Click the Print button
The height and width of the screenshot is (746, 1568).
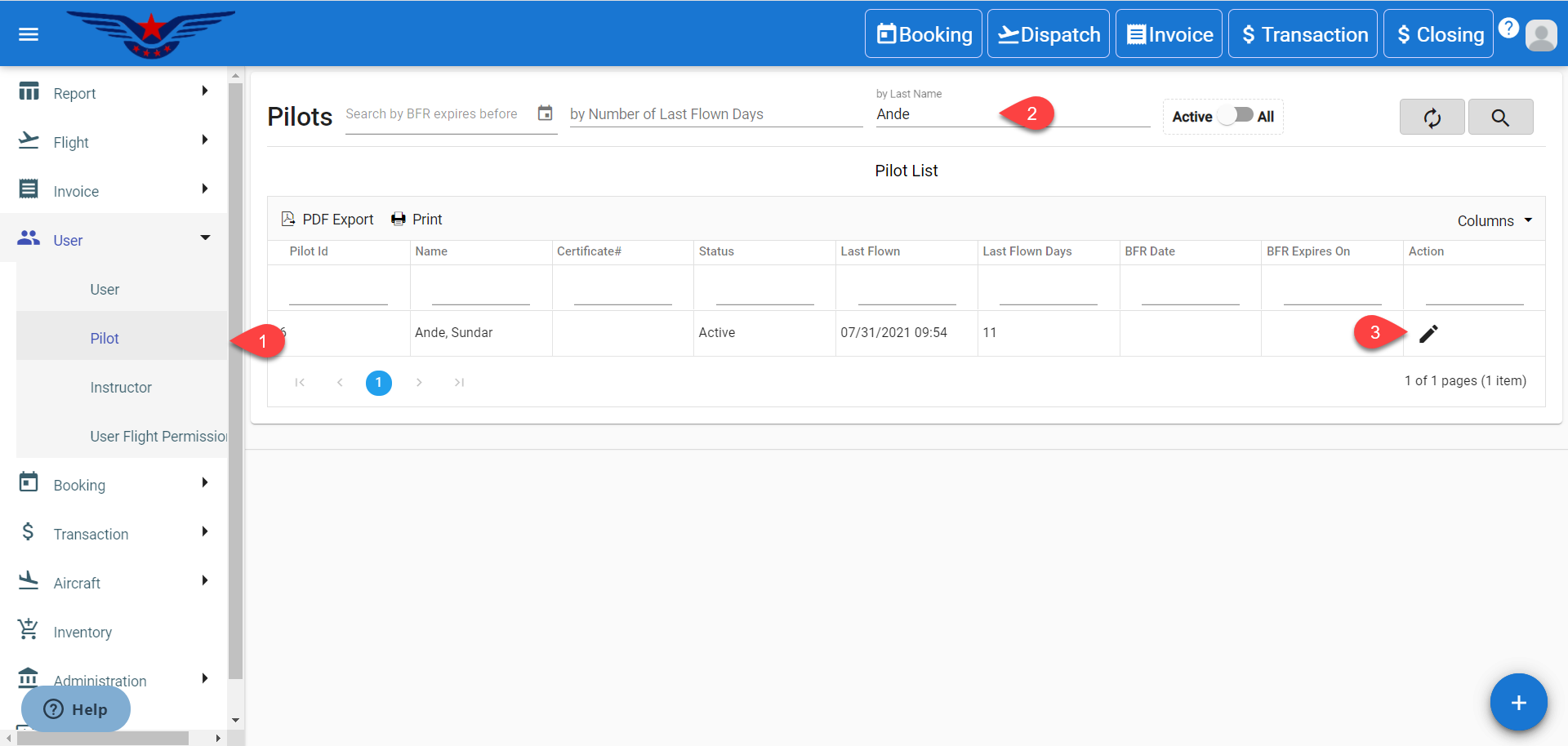tap(417, 220)
